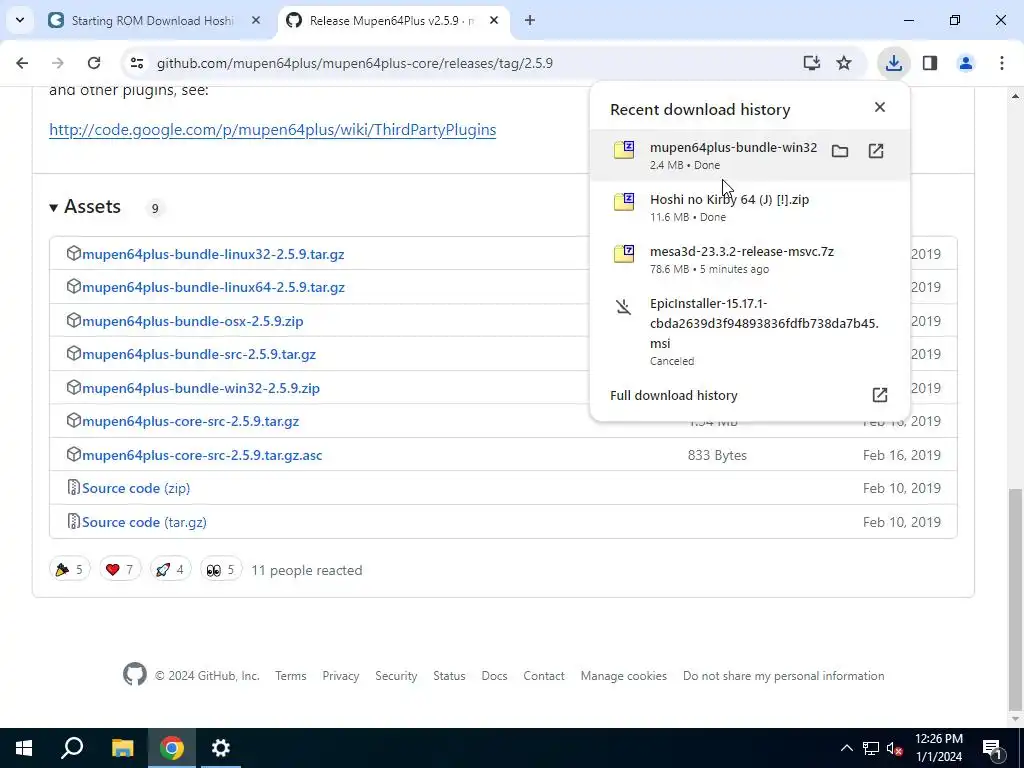Open site information icon in address bar
The image size is (1024, 768).
point(137,63)
